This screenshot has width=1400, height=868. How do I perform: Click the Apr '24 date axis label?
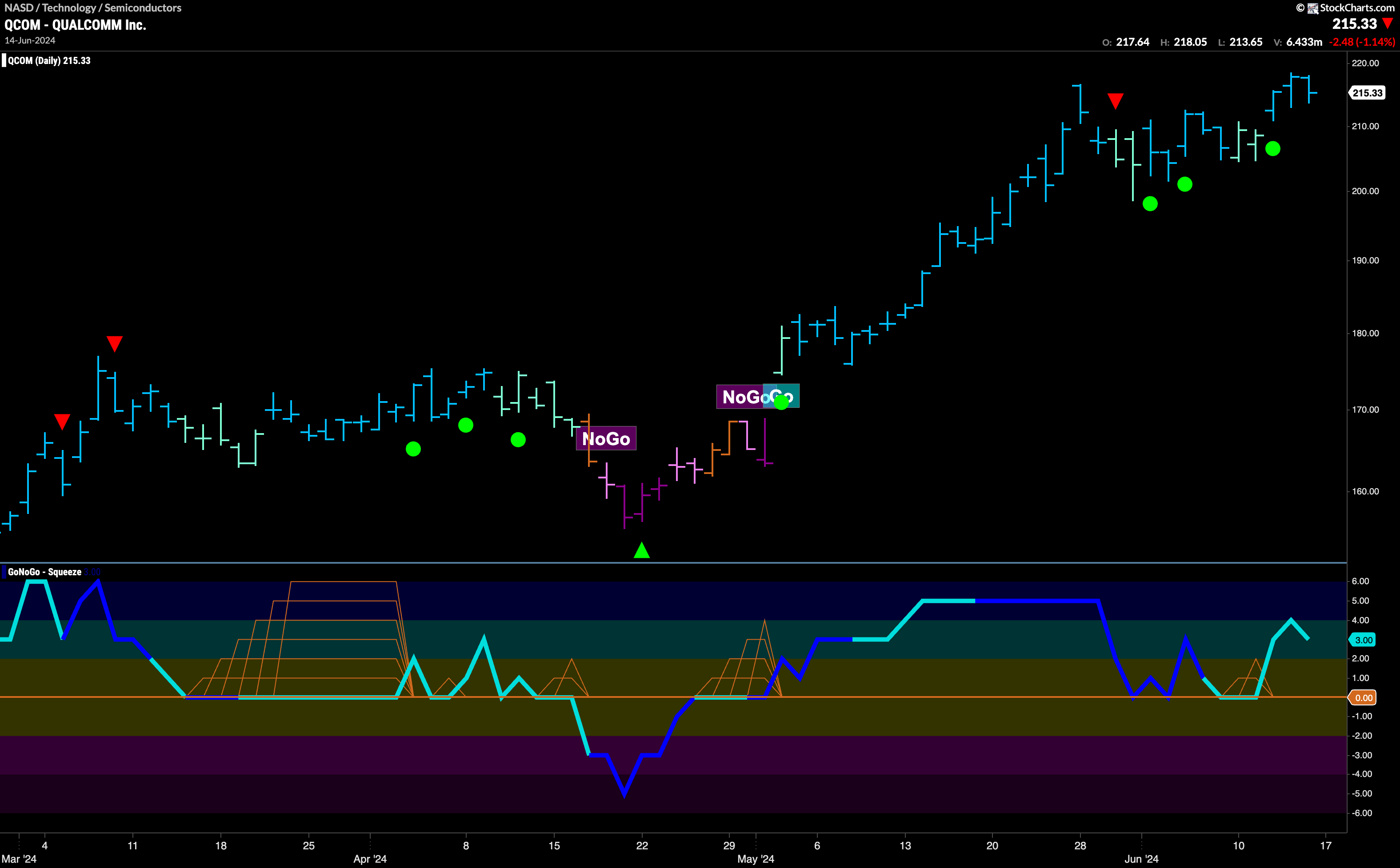(370, 859)
